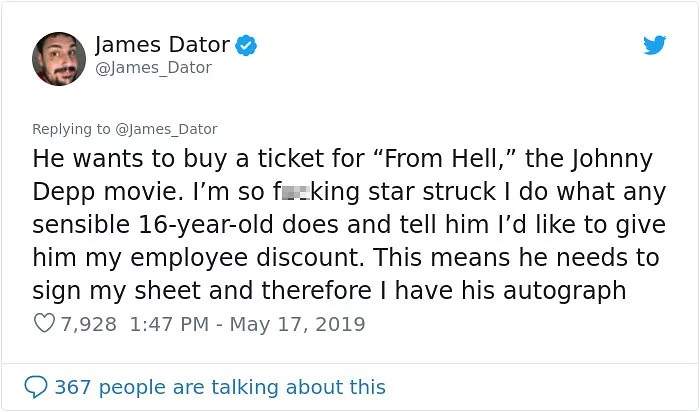Click the blue verified badge
The width and height of the screenshot is (700, 412).
246,45
